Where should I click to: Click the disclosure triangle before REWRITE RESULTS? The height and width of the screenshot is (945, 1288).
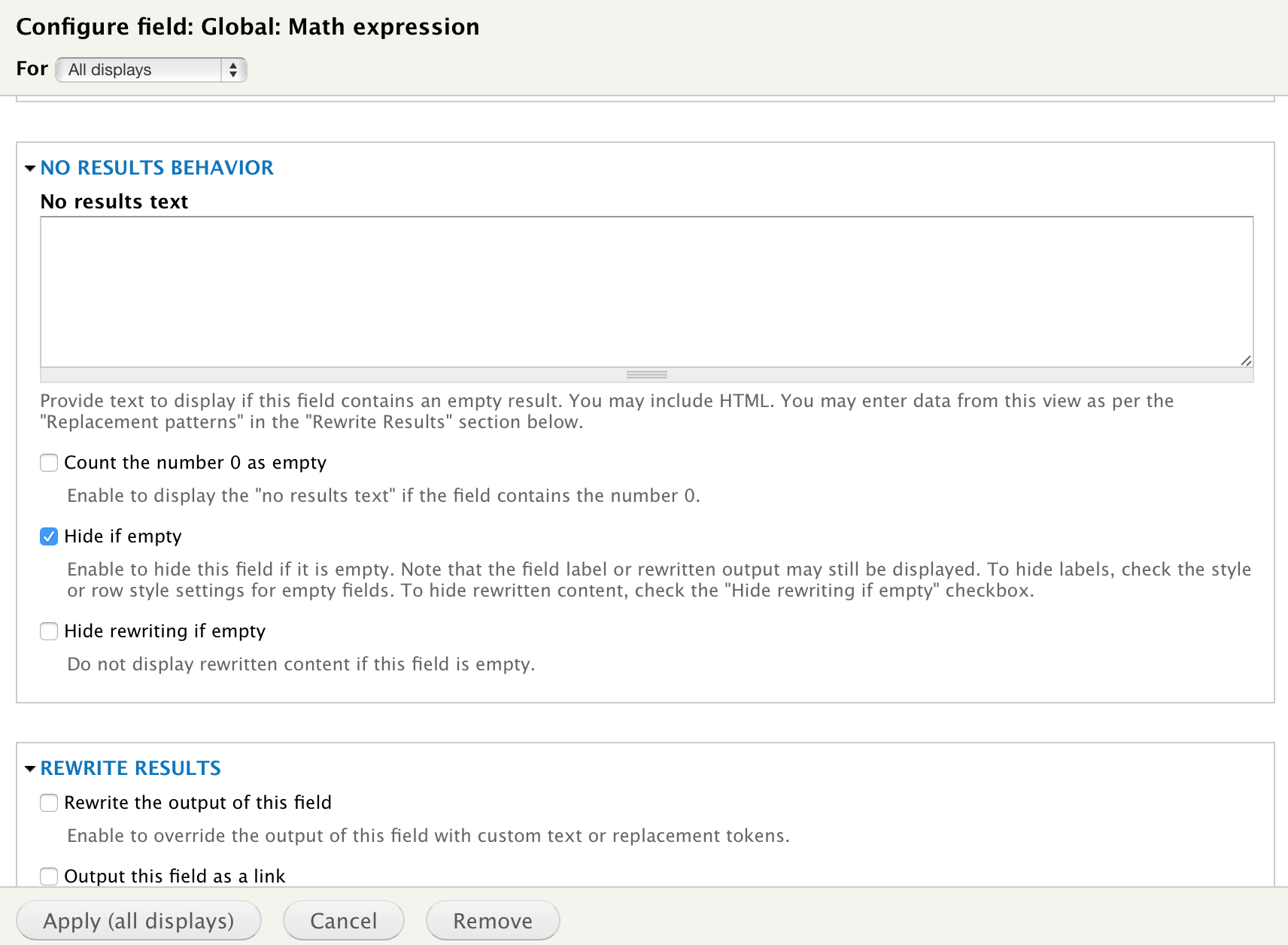(30, 768)
